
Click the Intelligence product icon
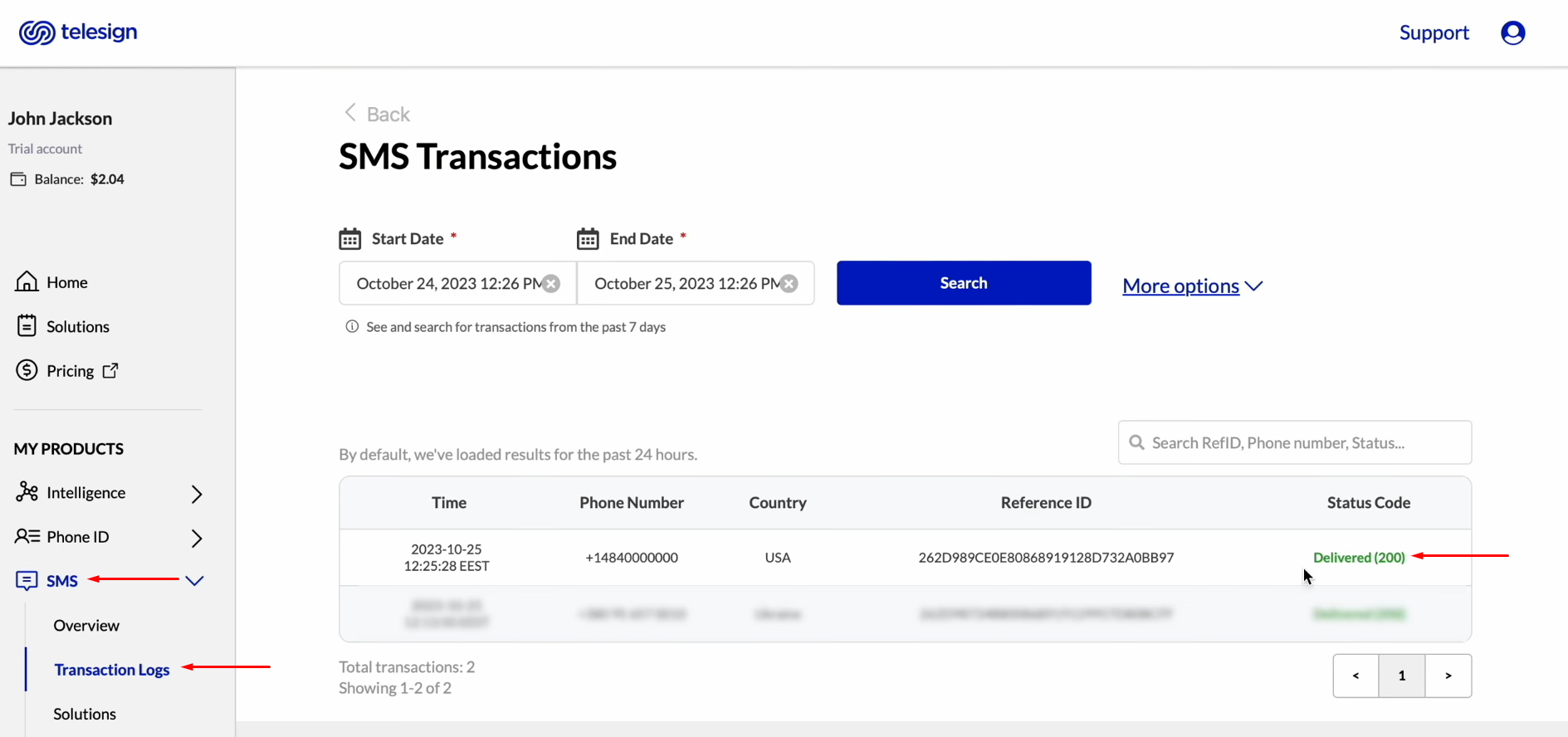(x=27, y=492)
